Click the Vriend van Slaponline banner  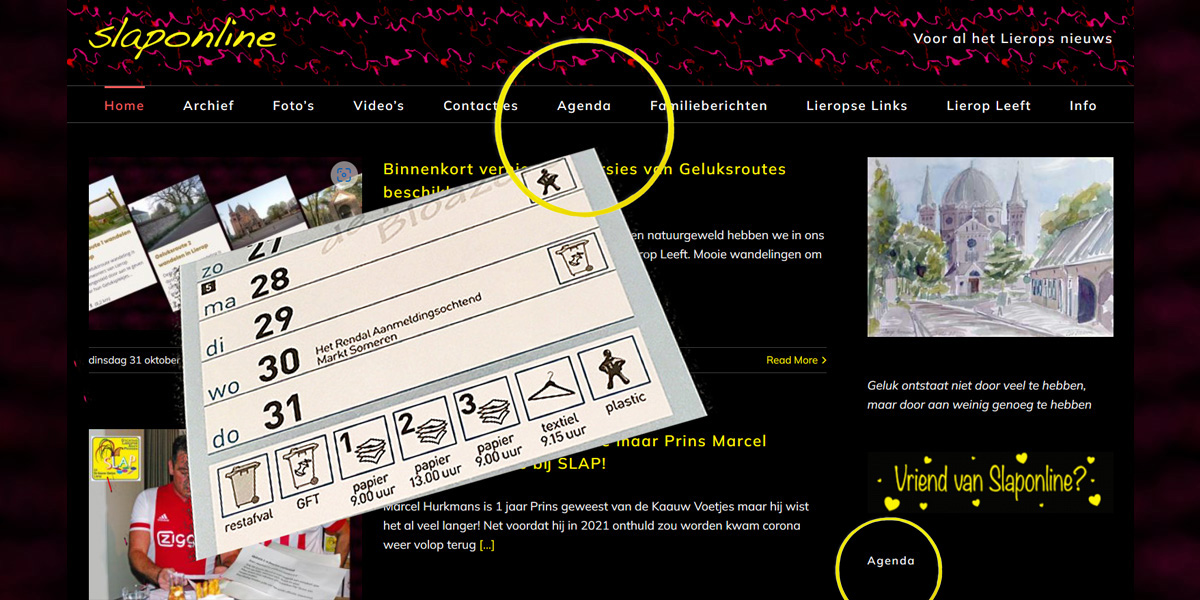click(x=990, y=481)
